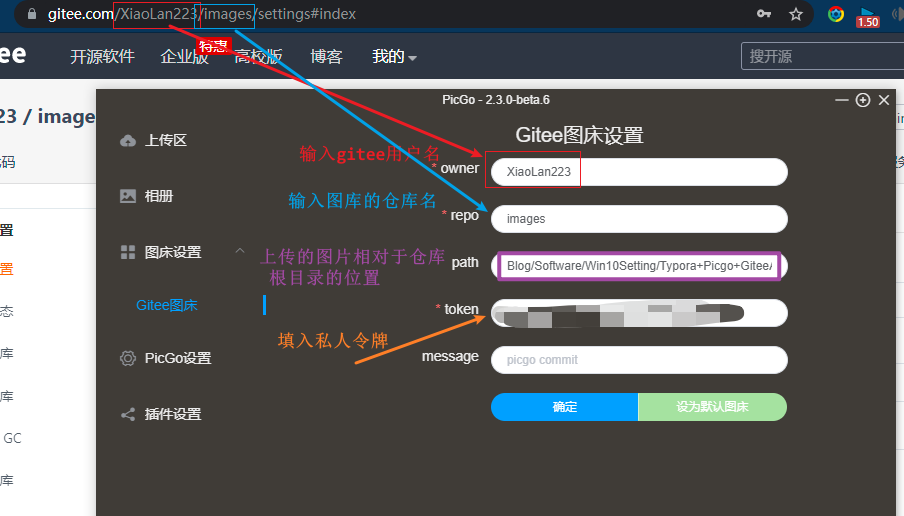Click the share icon beside 插件设置
Screen dimensions: 904x516
pyautogui.click(x=128, y=414)
